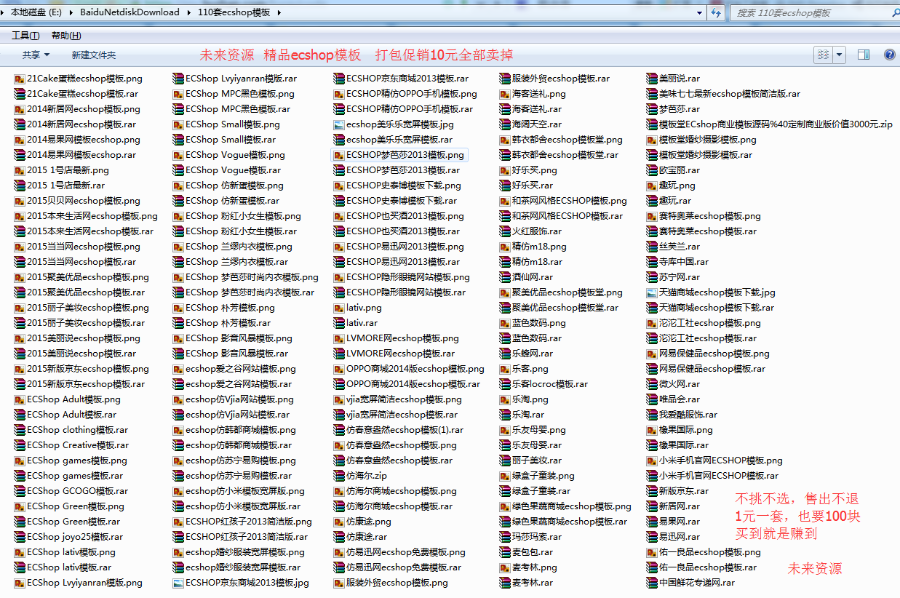900x598 pixels.
Task: Select the ECShop GCOGO模板.rar archive icon
Action: tap(20, 491)
